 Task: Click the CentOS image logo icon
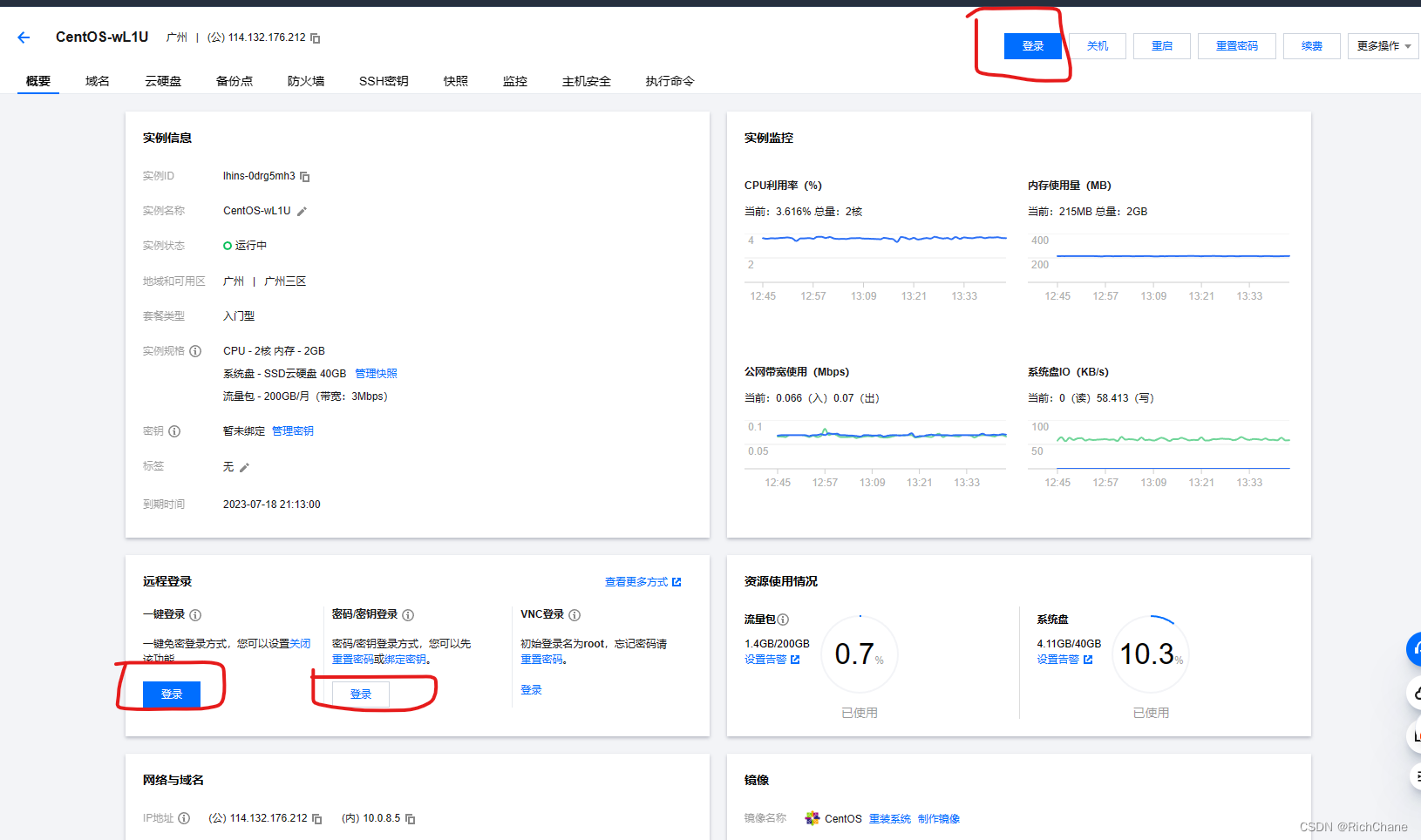(812, 818)
